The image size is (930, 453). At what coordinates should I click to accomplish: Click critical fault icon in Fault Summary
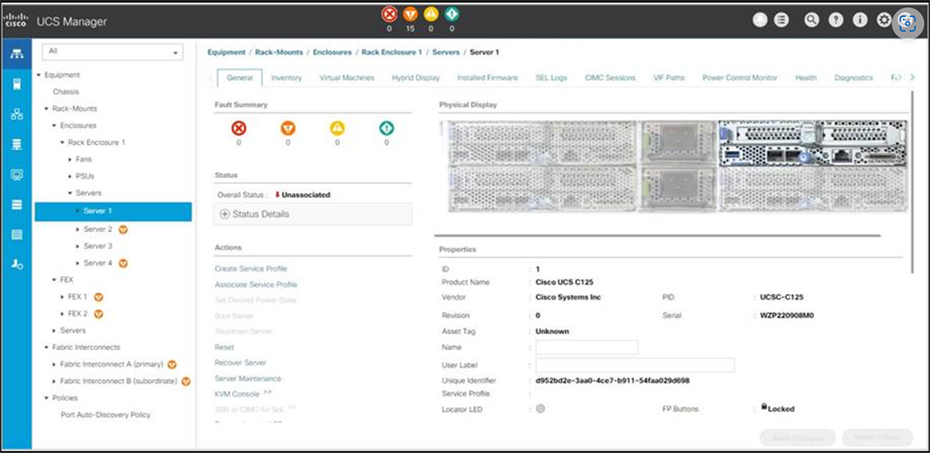click(x=238, y=128)
